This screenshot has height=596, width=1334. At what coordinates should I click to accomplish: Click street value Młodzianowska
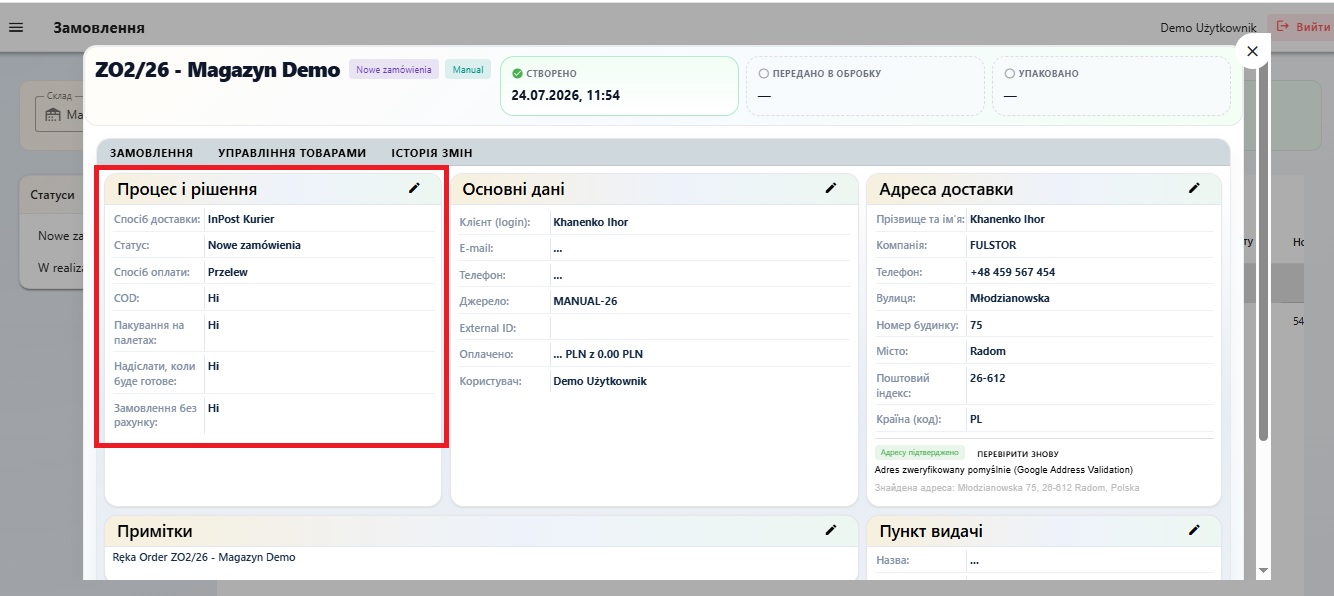1010,298
